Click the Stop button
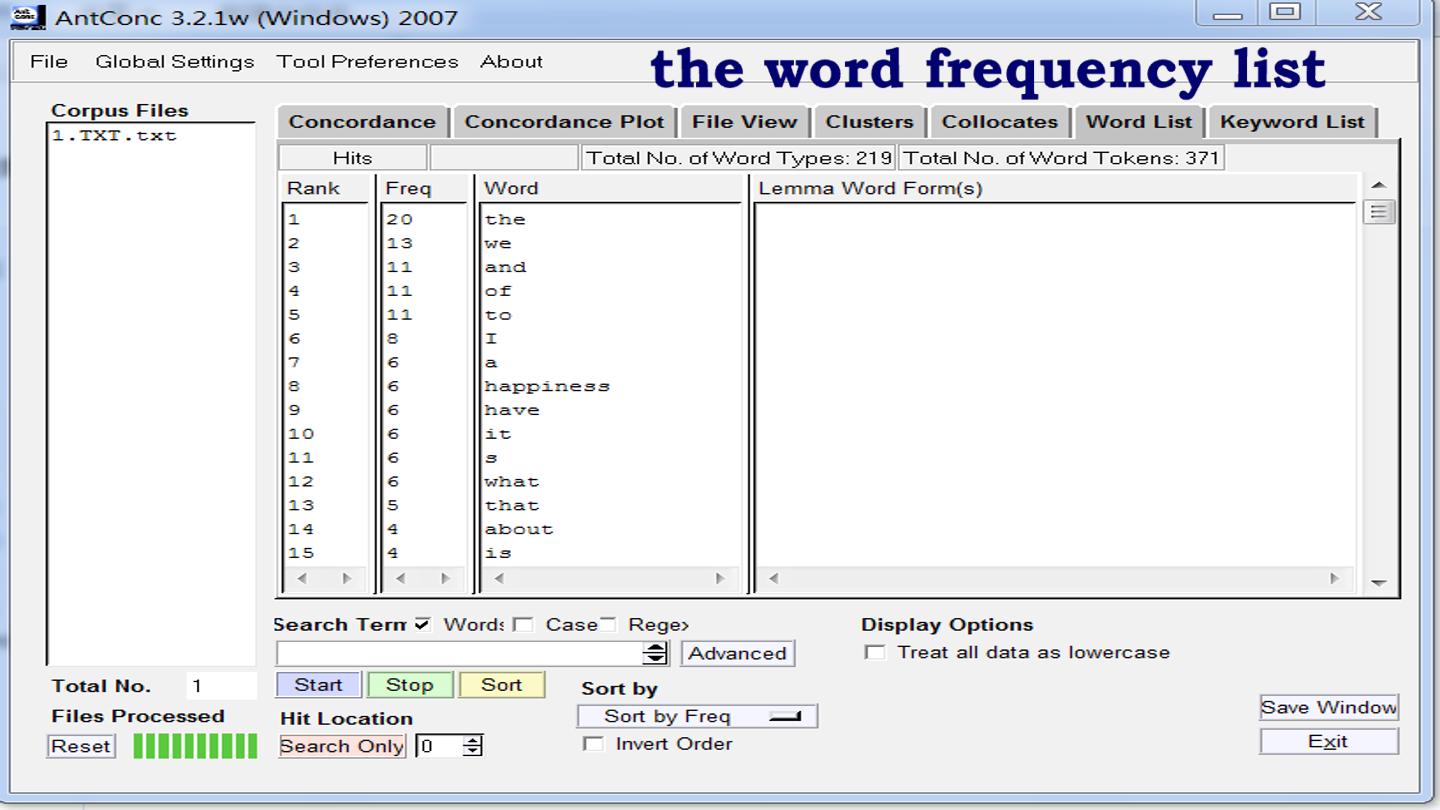This screenshot has height=810, width=1440. point(410,685)
